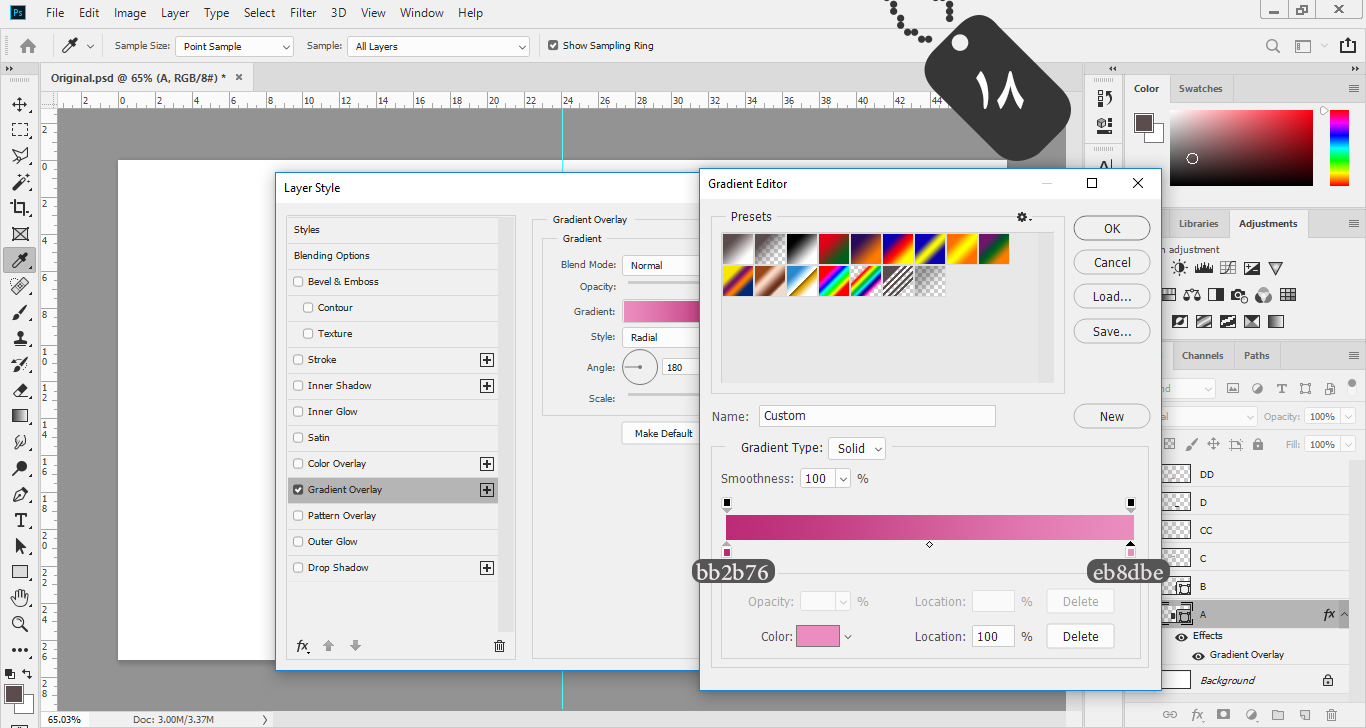The image size is (1366, 728).
Task: Select the Rectangular Marquee tool
Action: pyautogui.click(x=20, y=130)
